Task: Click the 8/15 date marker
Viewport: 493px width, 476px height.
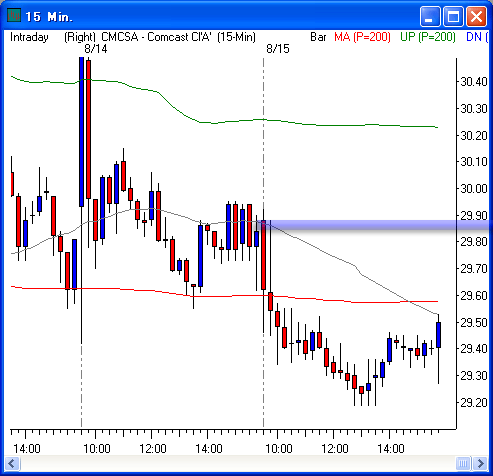Action: coord(278,49)
